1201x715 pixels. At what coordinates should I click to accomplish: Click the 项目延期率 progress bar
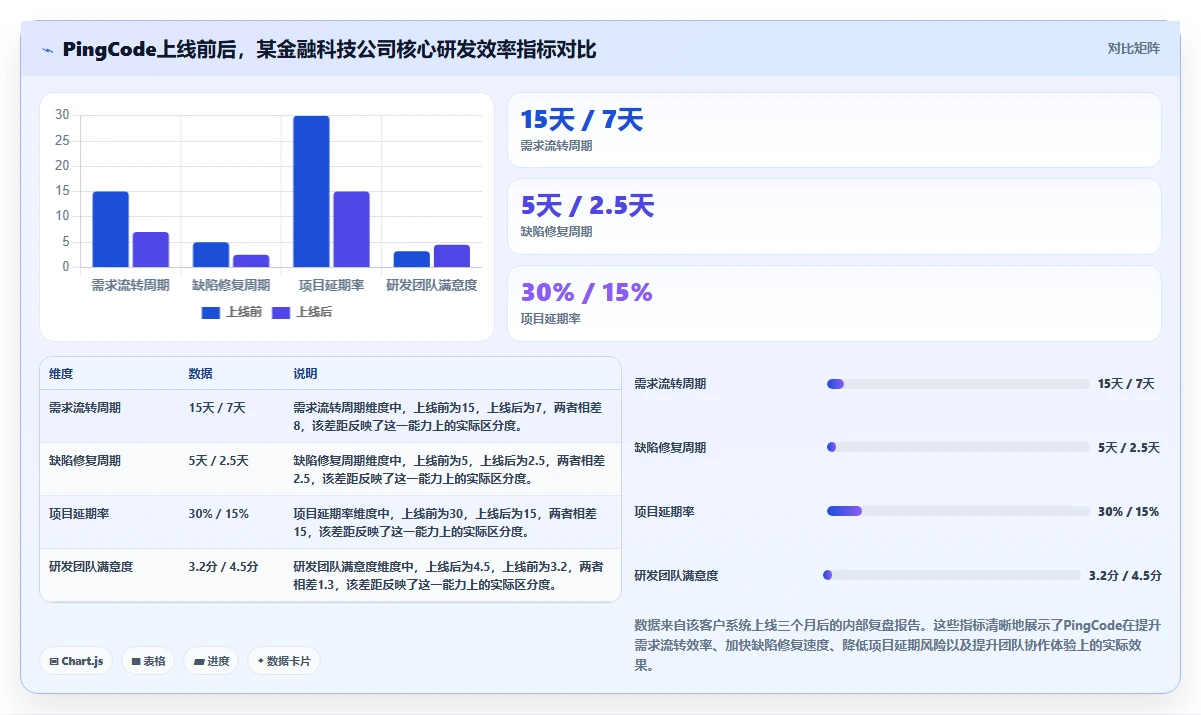click(958, 511)
